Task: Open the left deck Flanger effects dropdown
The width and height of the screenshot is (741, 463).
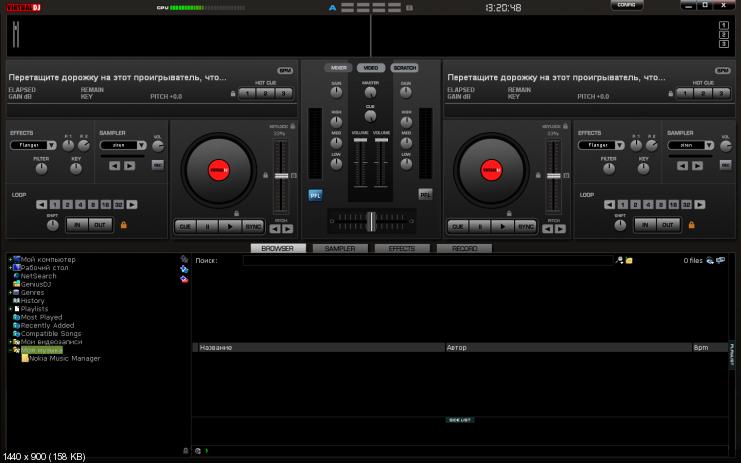Action: [51, 145]
